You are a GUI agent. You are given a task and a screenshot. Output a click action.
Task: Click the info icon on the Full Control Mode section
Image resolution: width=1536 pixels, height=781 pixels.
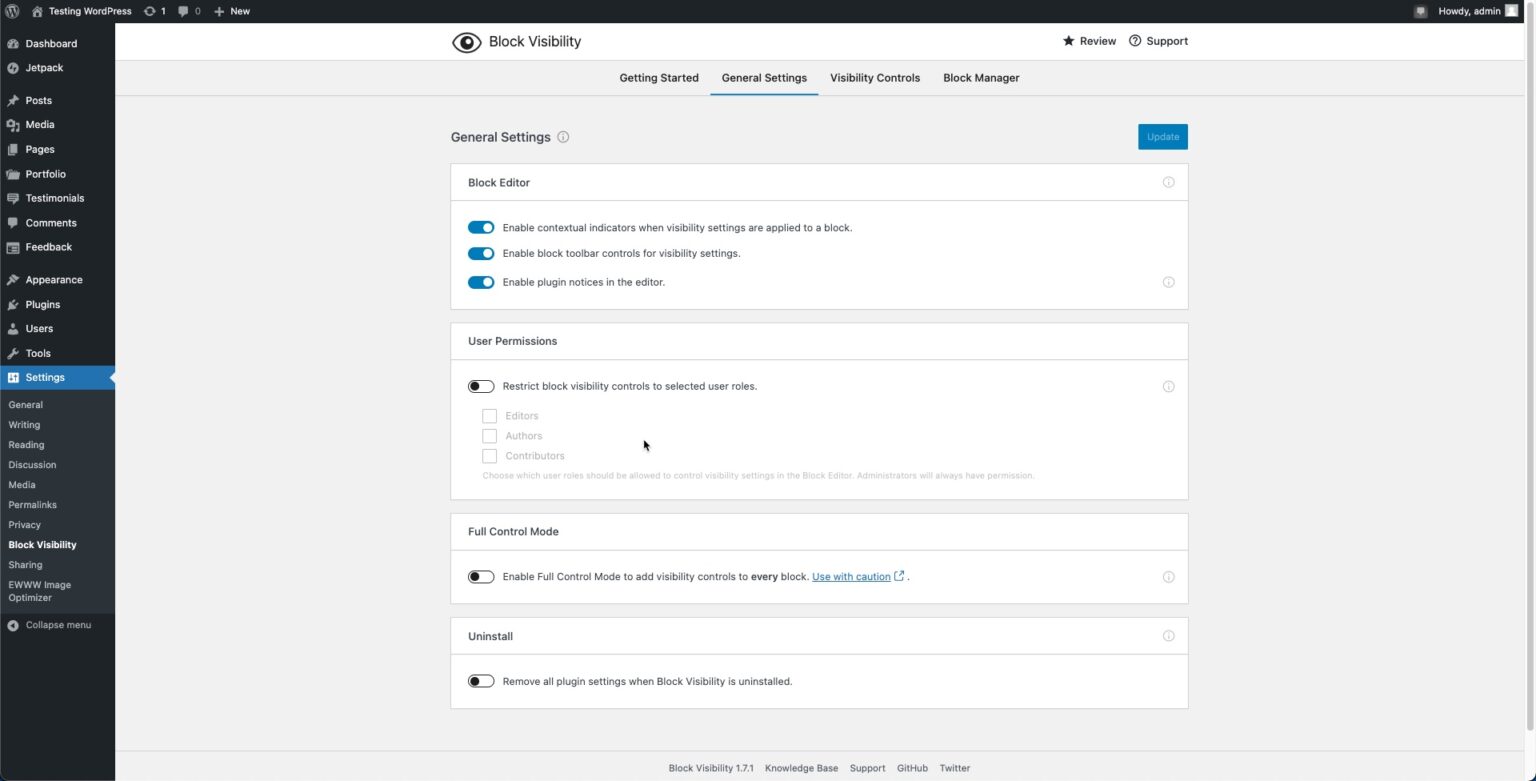coord(1167,576)
